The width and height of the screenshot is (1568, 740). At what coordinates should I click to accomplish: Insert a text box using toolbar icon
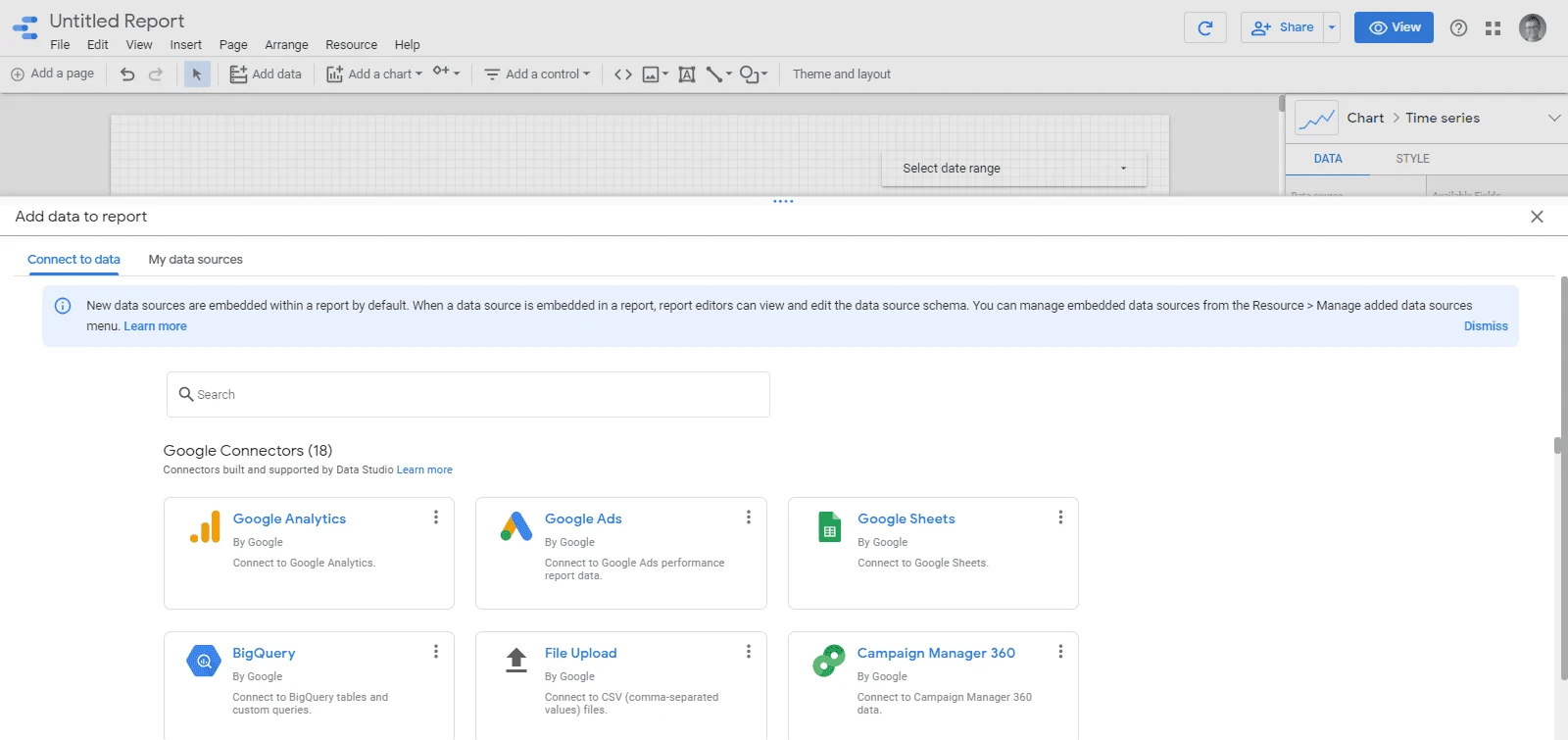coord(687,74)
